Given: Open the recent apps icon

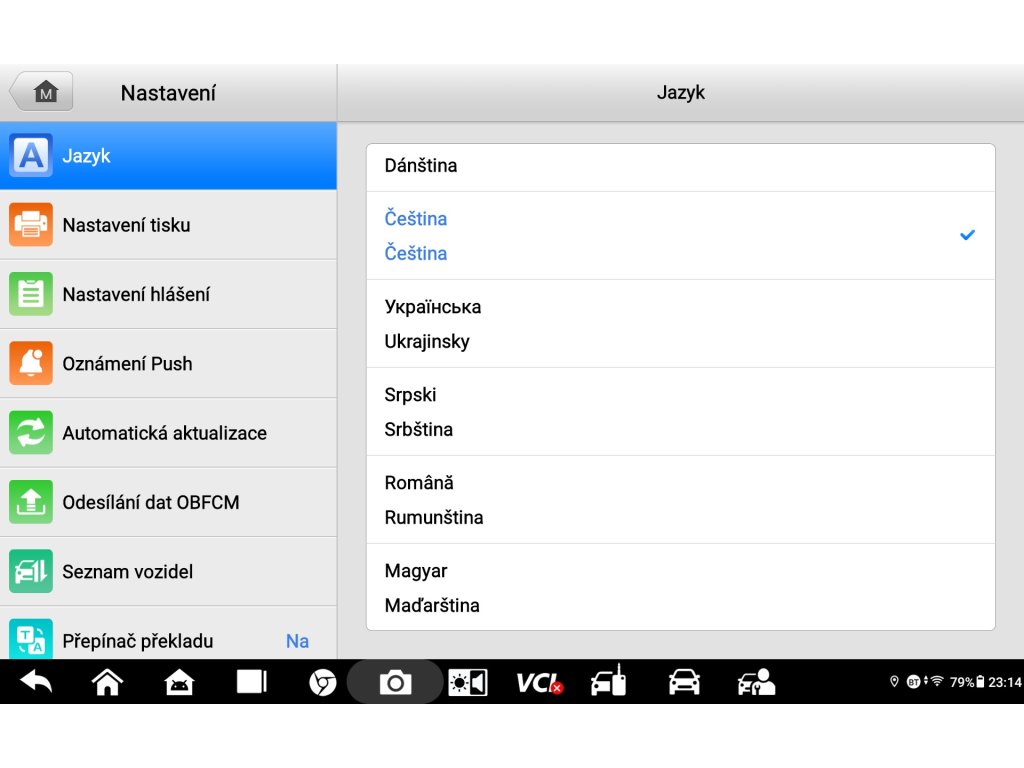Looking at the screenshot, I should pos(251,682).
